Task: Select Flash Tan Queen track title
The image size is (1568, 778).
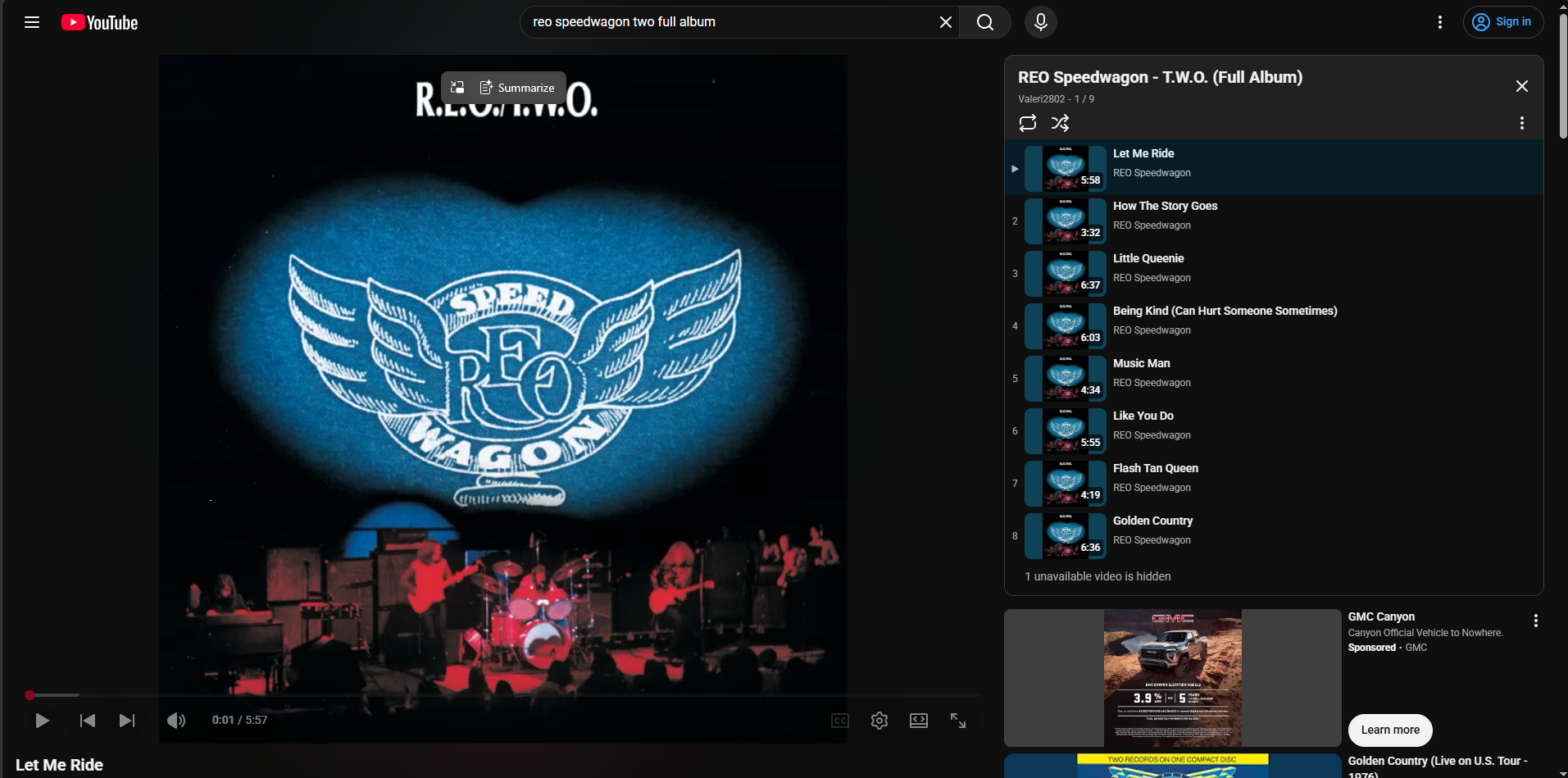Action: pyautogui.click(x=1155, y=468)
